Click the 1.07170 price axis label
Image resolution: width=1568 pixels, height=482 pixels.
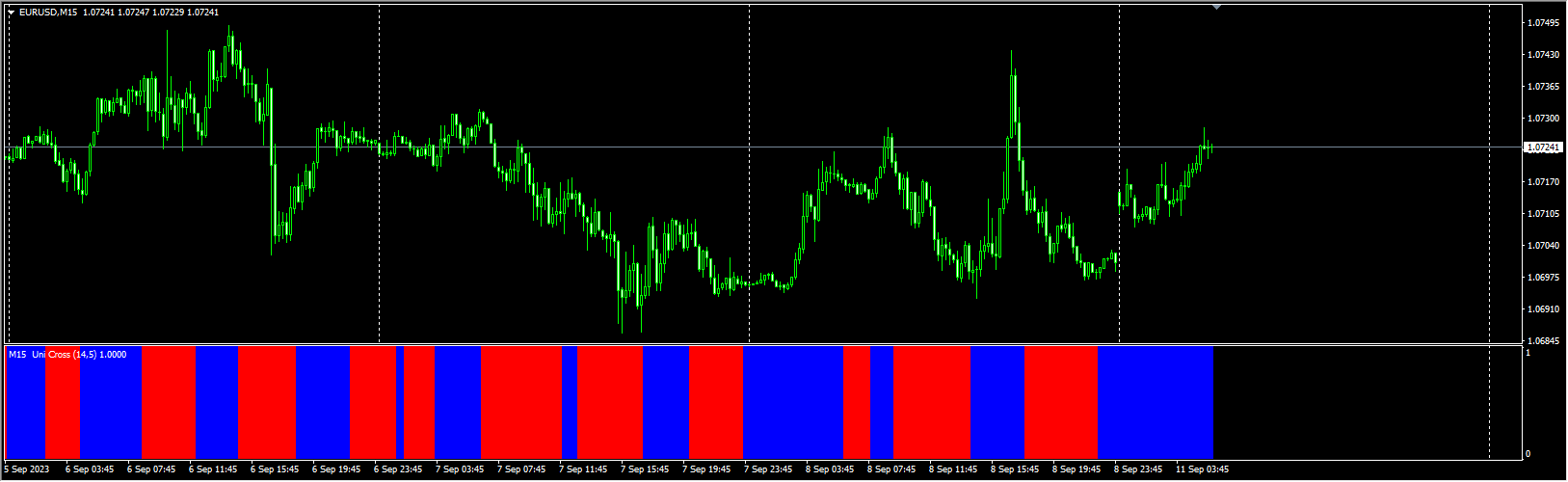[x=1545, y=182]
